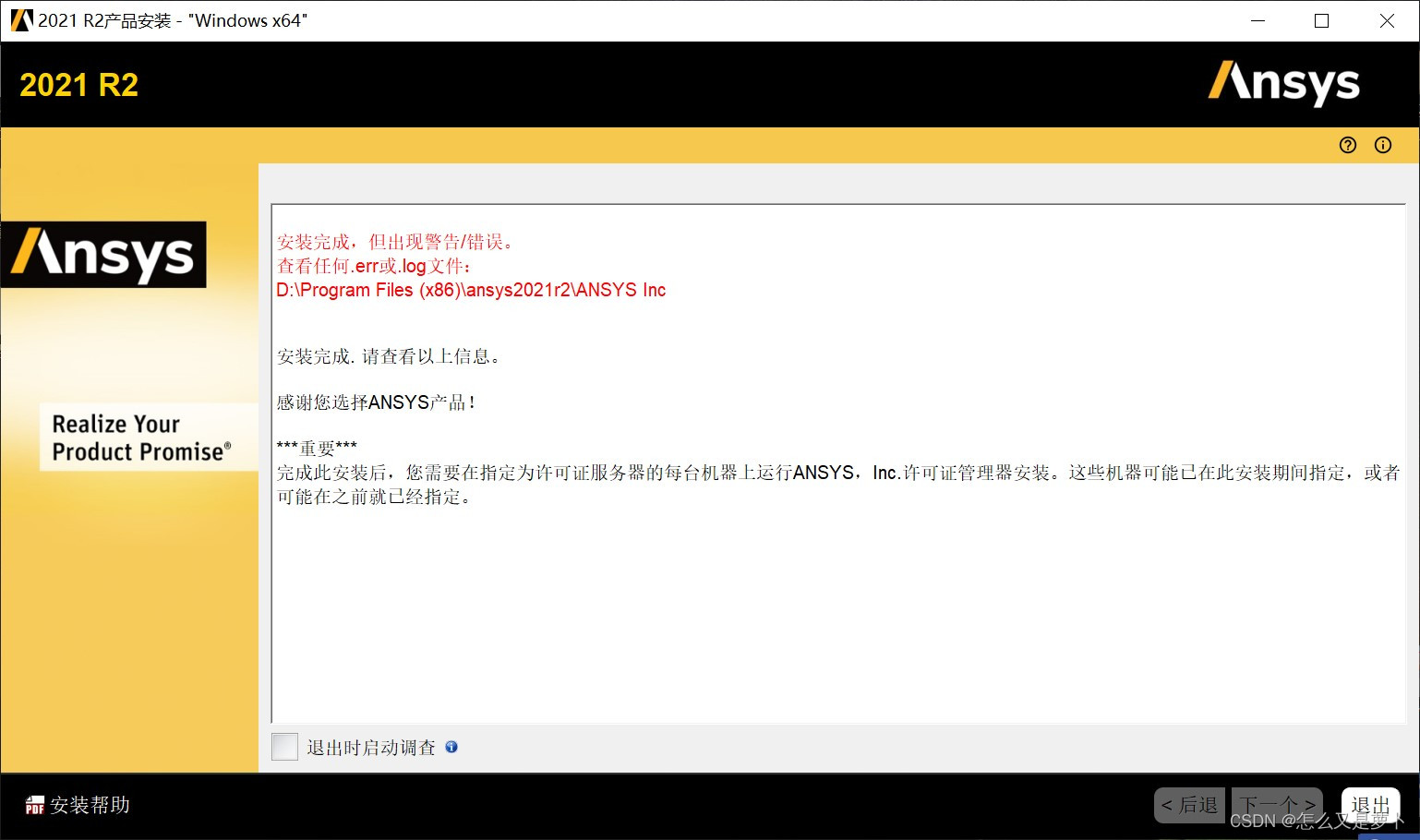The image size is (1420, 840).
Task: Click the Ansys logo in the top header
Action: pyautogui.click(x=1284, y=83)
